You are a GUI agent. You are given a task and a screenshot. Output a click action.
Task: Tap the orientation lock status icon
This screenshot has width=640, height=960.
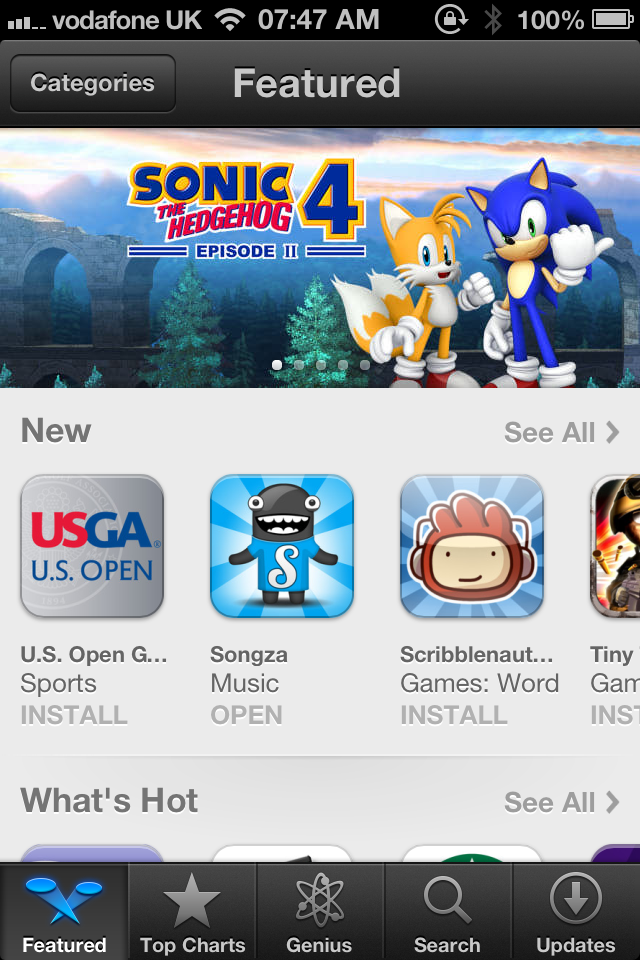tap(451, 20)
